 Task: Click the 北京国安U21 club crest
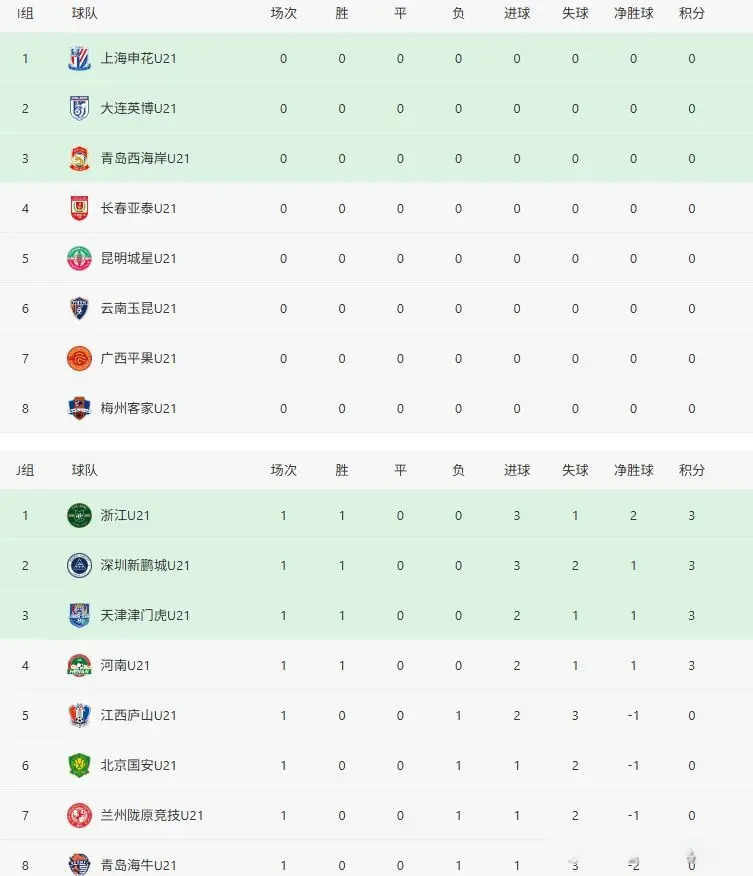(x=79, y=766)
